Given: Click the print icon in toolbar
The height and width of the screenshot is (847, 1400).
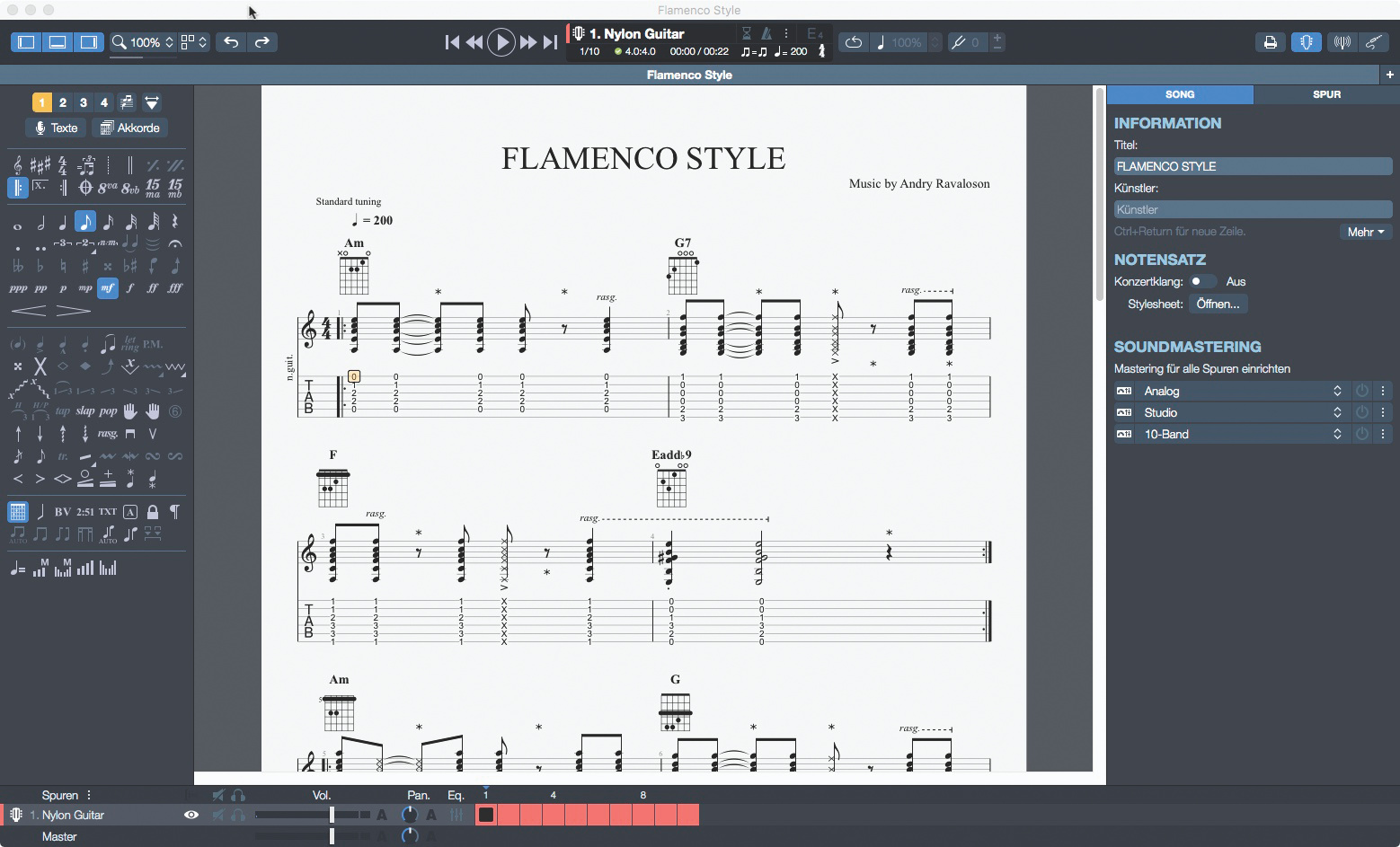Looking at the screenshot, I should 1270,42.
